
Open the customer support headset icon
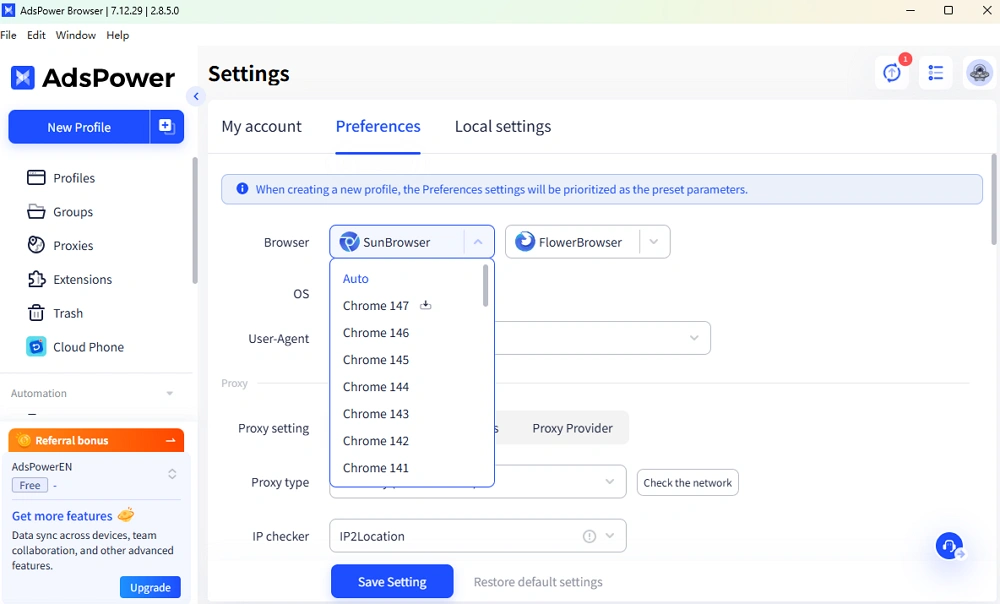950,546
